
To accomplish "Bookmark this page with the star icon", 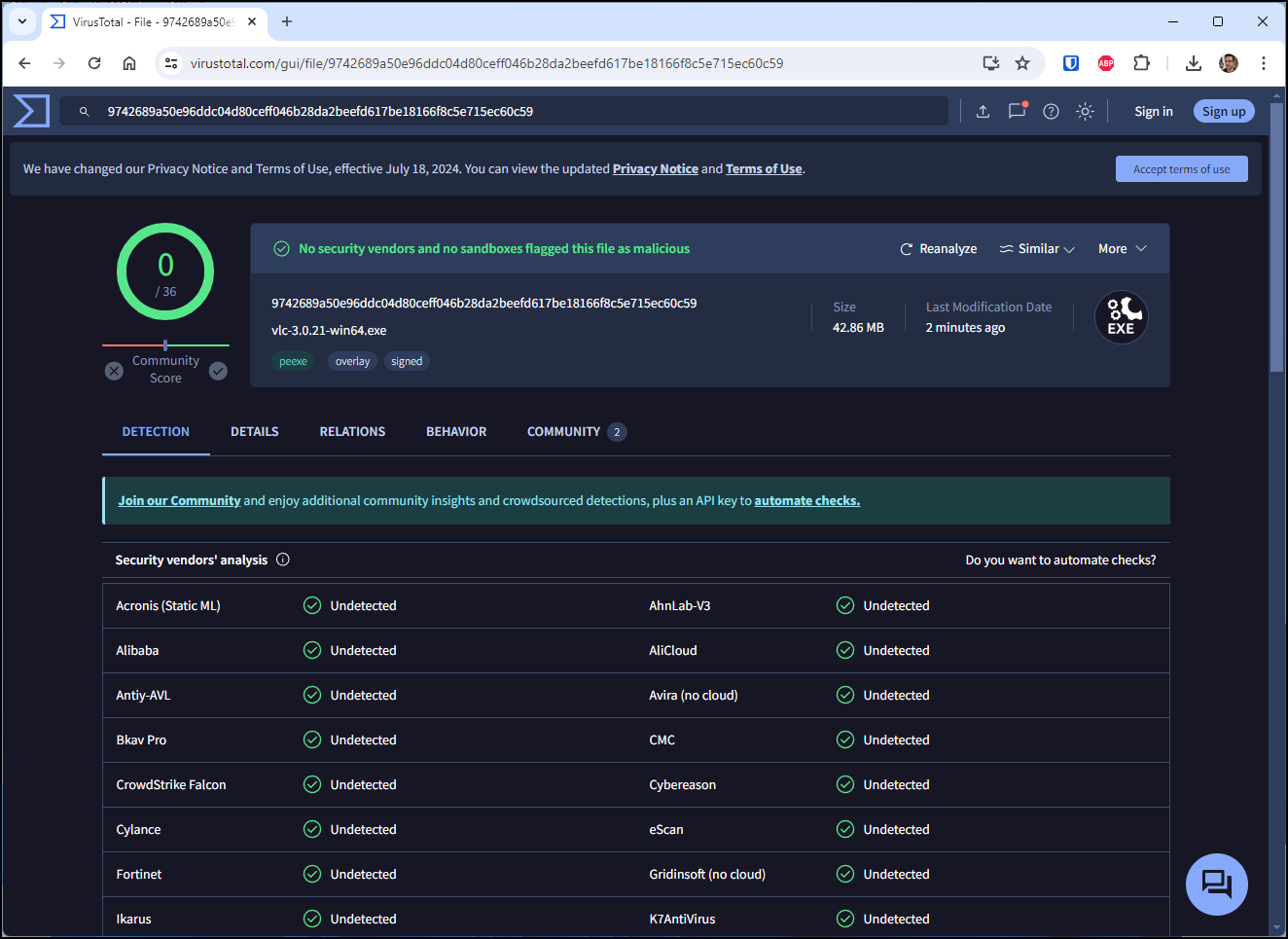I will tap(1022, 63).
